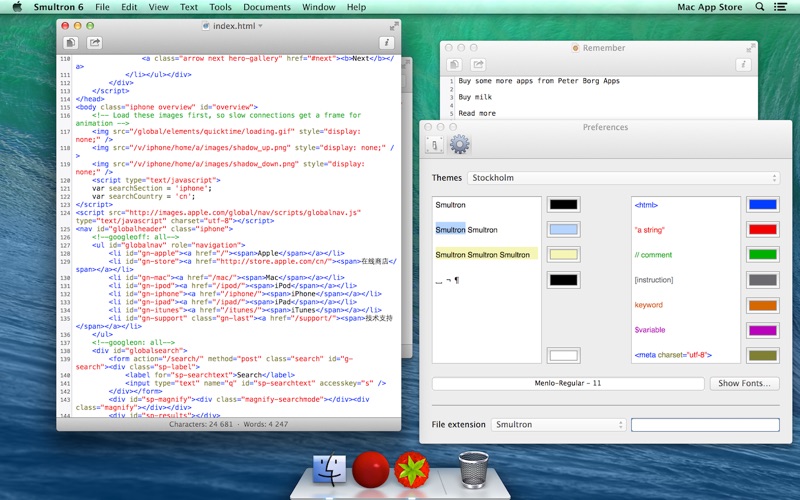Launch Smultron strawberry icon in Dock
Image resolution: width=800 pixels, height=500 pixels.
(411, 469)
